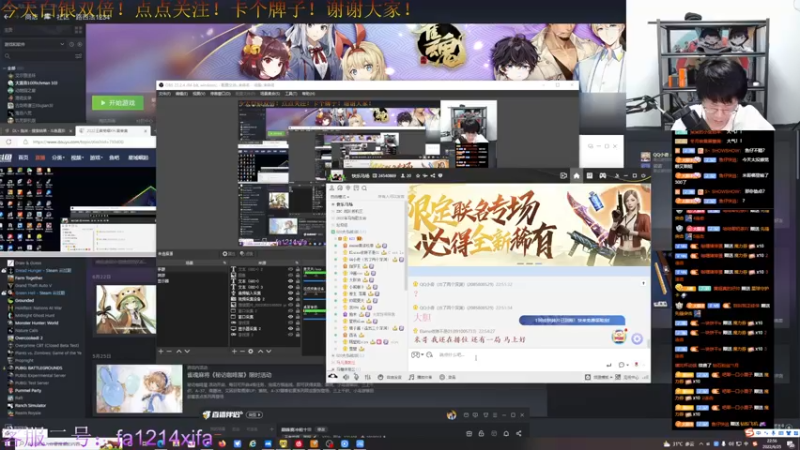The width and height of the screenshot is (800, 450).
Task: Open the 首页 nav item on Douyu
Action: 23,158
